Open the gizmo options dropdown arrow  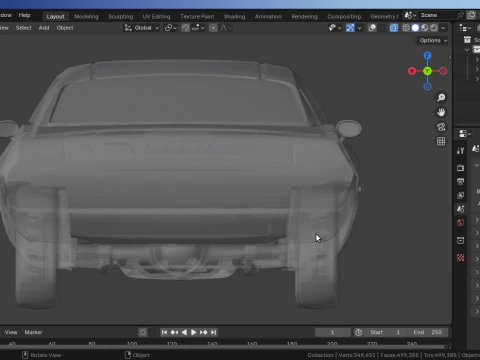coord(359,28)
